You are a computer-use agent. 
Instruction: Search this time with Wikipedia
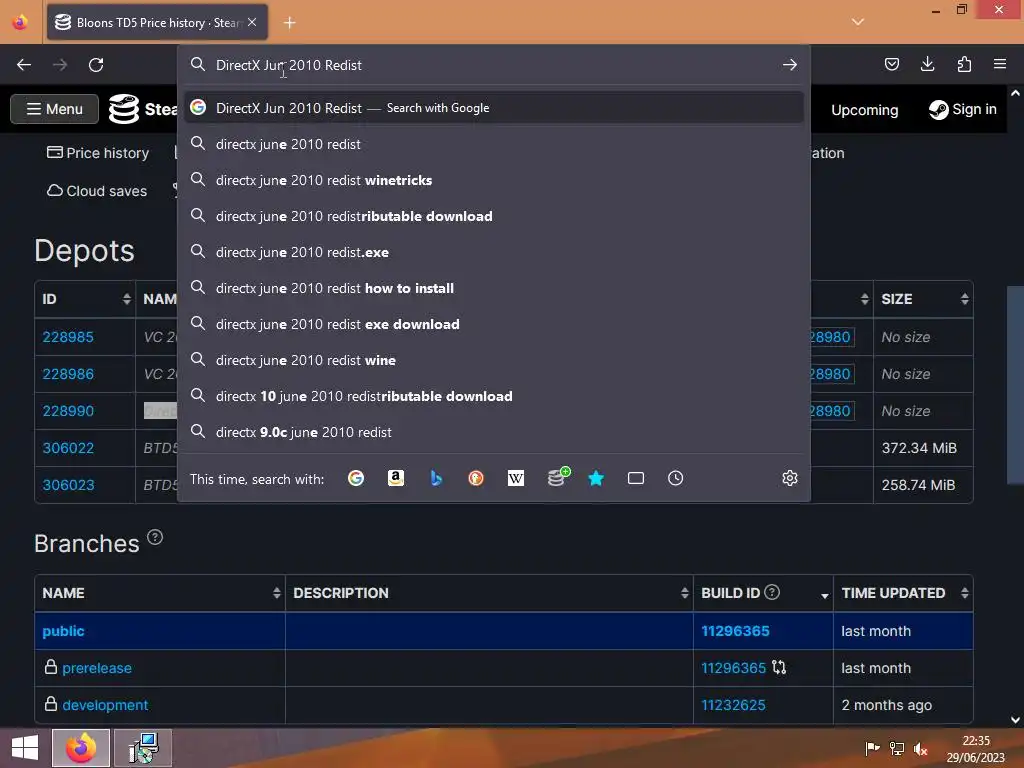(516, 478)
